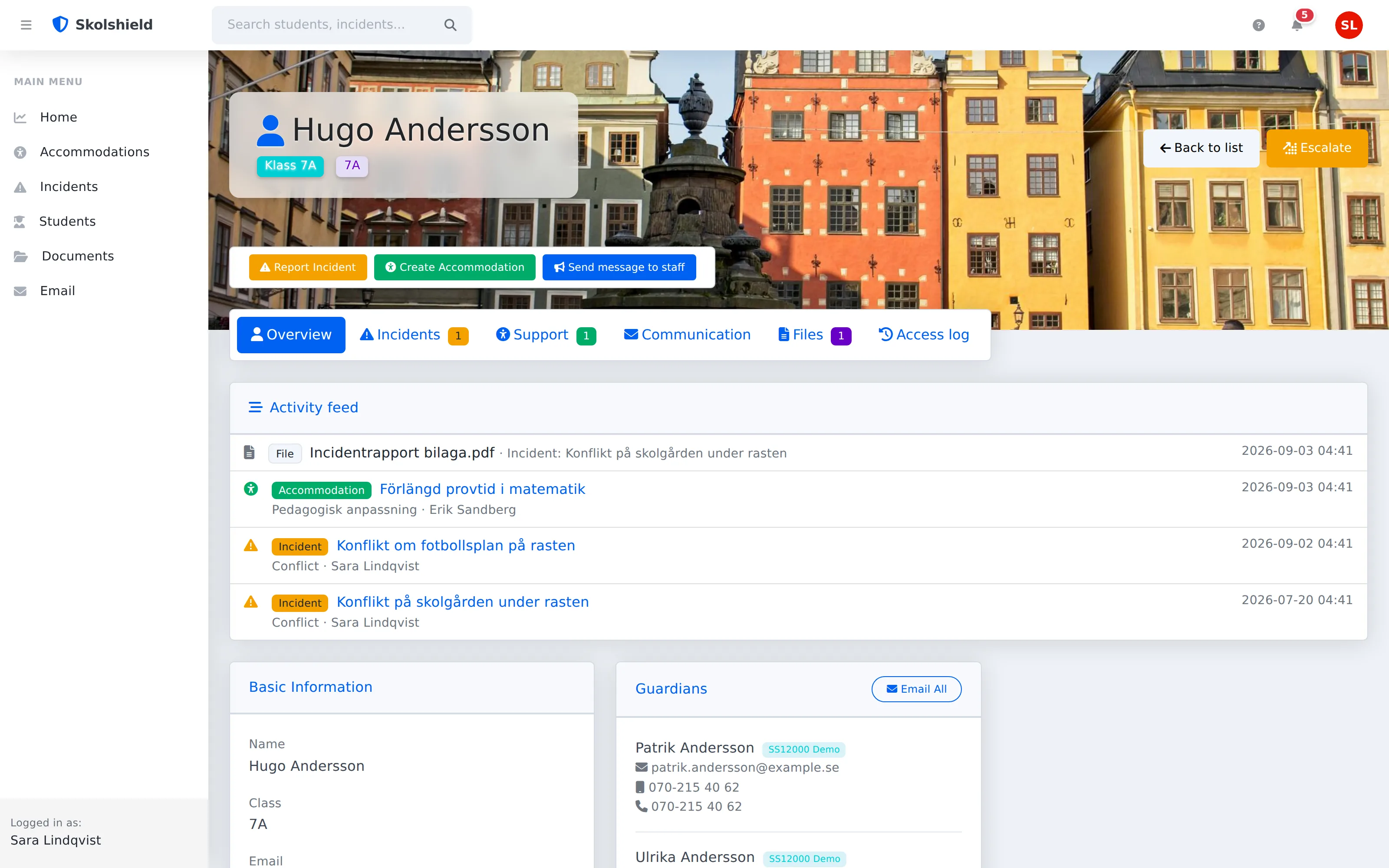Click SS12000 Demo badge beside Ulrika Andersson
Image resolution: width=1389 pixels, height=868 pixels.
tap(804, 859)
